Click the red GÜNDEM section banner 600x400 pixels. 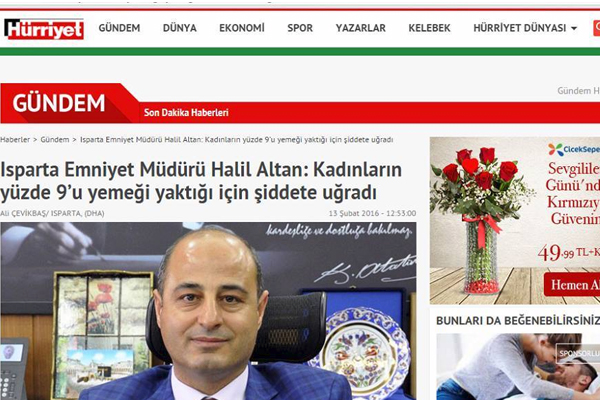pos(59,103)
